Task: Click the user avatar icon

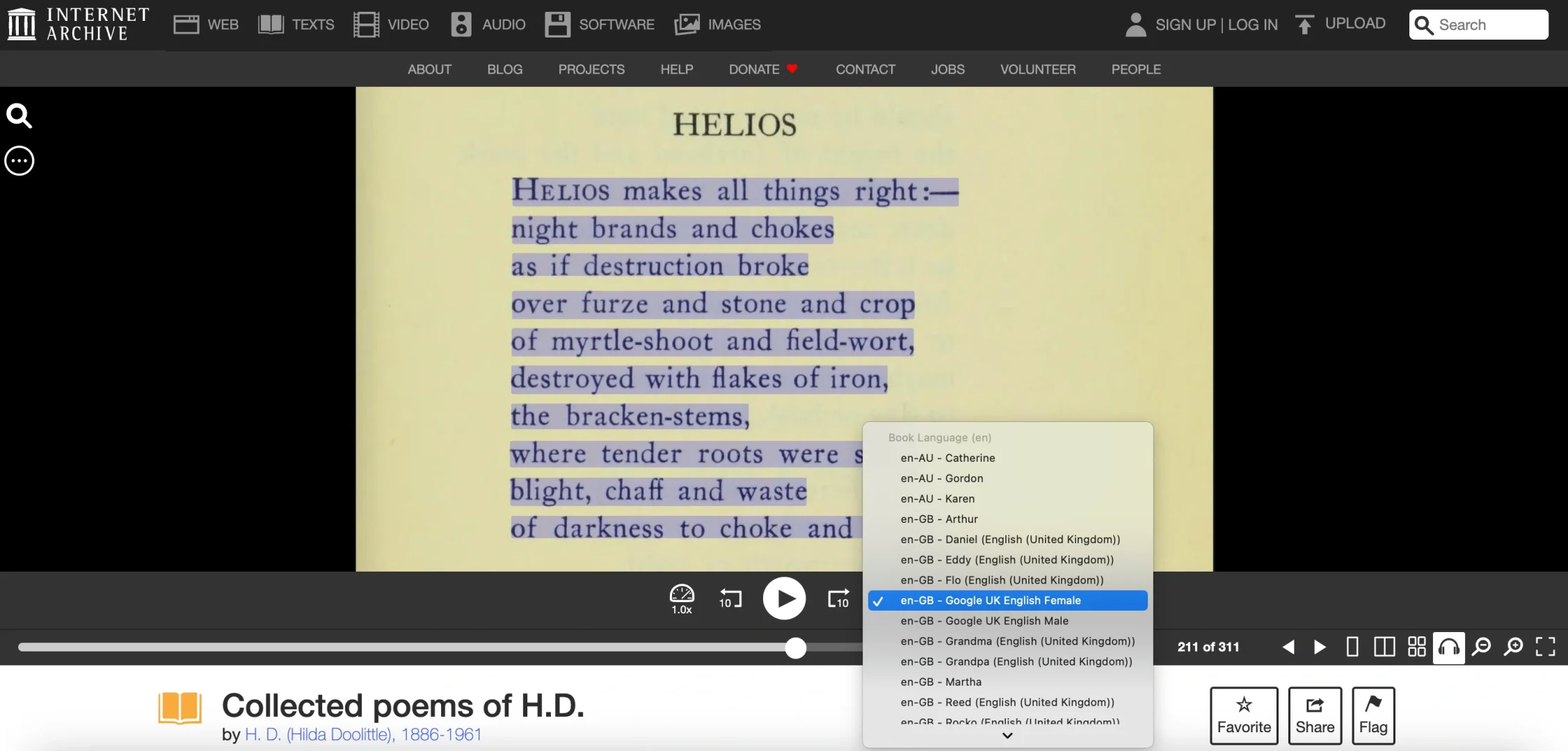Action: point(1135,24)
